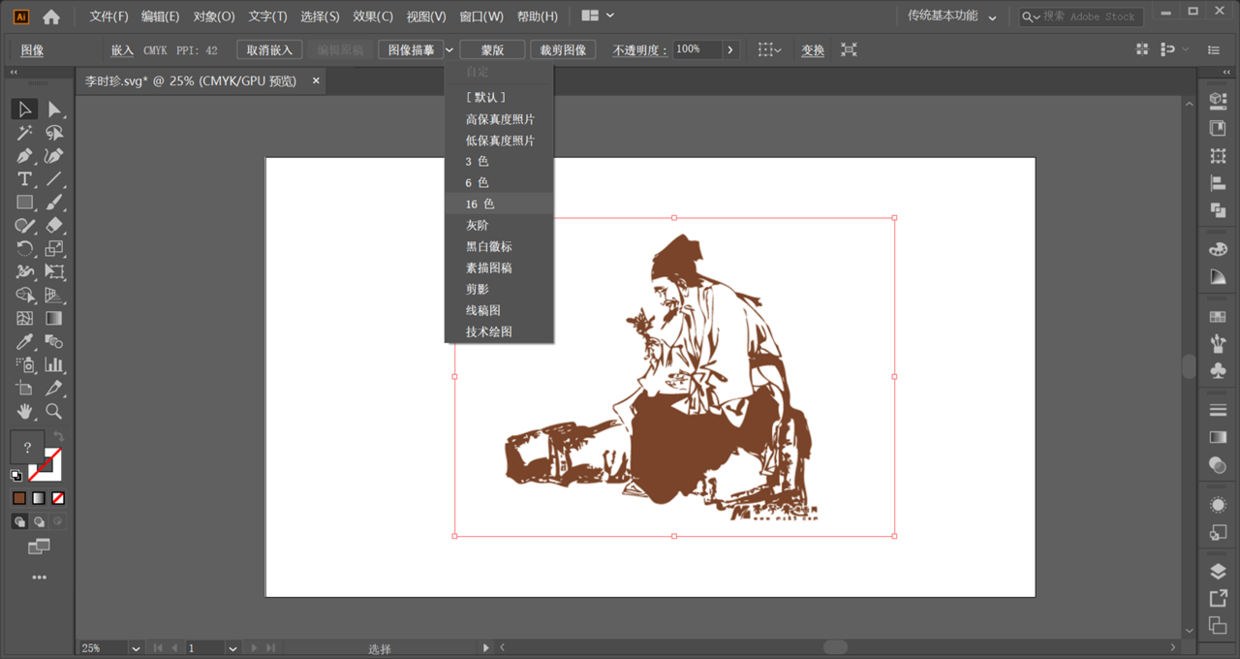Viewport: 1240px width, 659px height.
Task: Pick the Eyedropper tool
Action: pos(25,342)
